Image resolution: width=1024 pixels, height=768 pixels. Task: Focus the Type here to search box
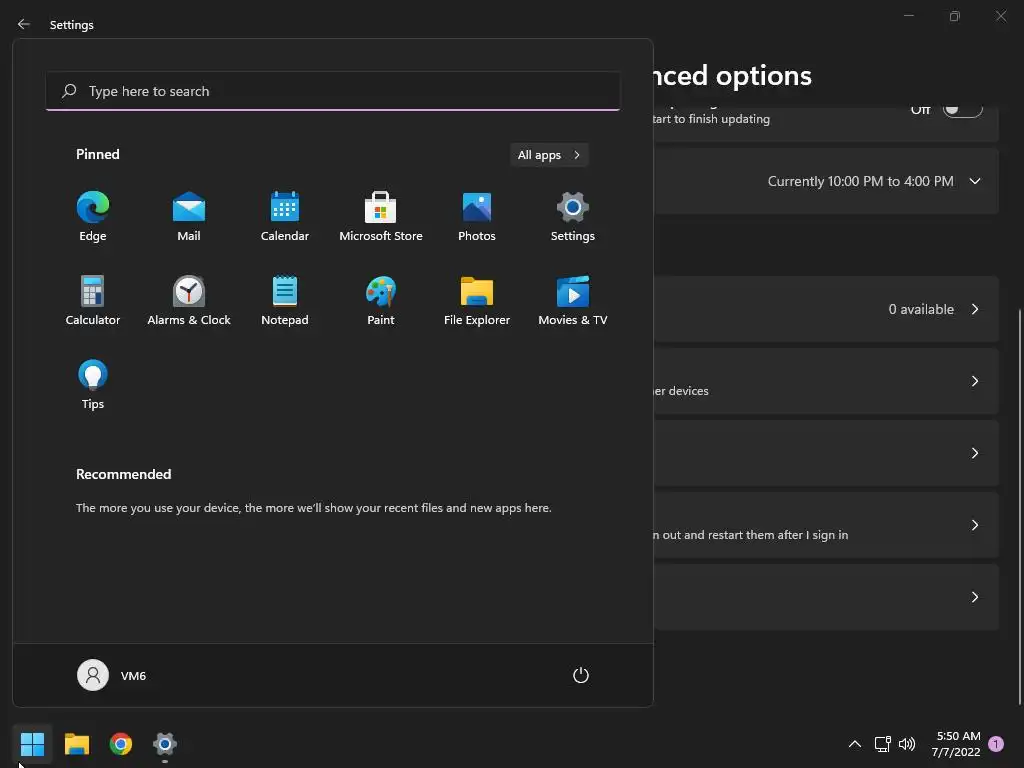333,91
